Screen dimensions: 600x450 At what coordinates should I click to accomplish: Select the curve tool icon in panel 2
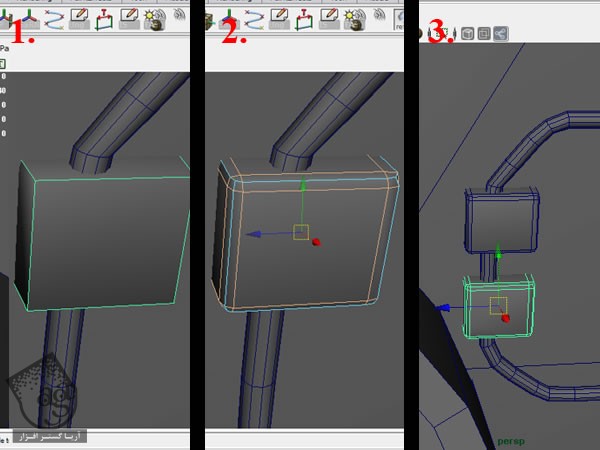(254, 17)
